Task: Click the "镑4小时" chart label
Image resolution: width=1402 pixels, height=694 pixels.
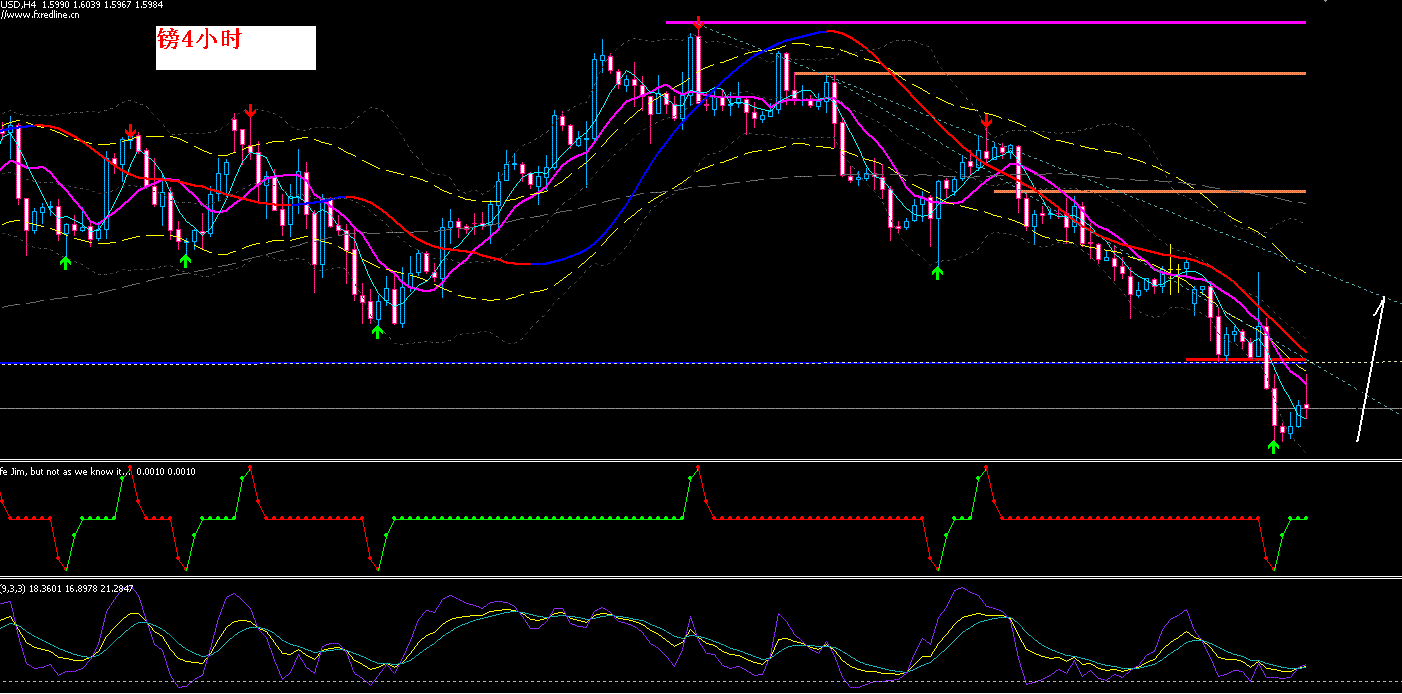Action: point(199,40)
